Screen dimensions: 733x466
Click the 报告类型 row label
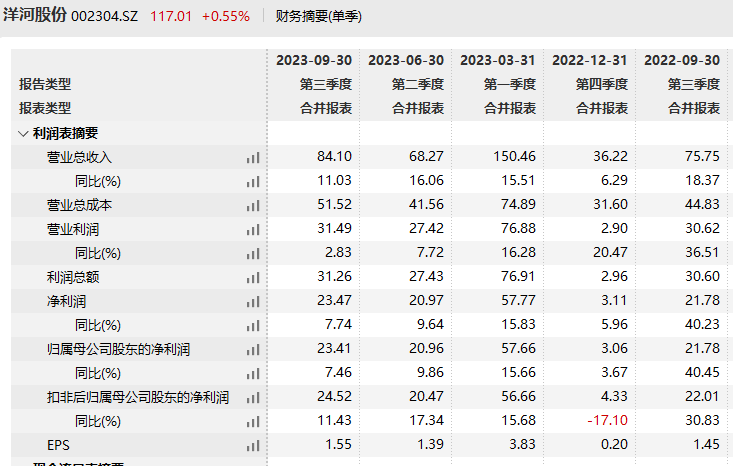click(x=45, y=84)
